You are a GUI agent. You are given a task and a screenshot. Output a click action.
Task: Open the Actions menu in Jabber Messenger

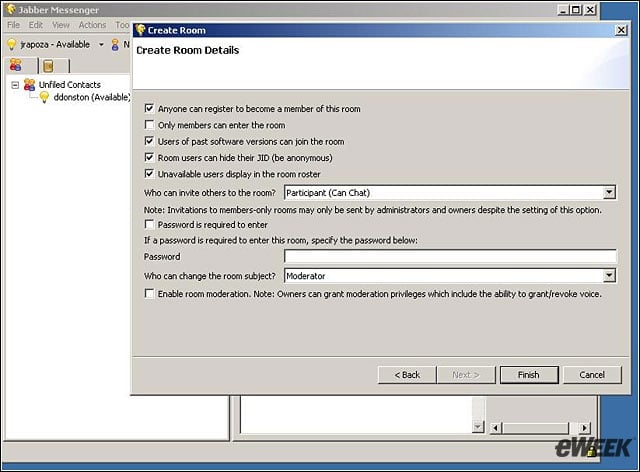coord(92,25)
